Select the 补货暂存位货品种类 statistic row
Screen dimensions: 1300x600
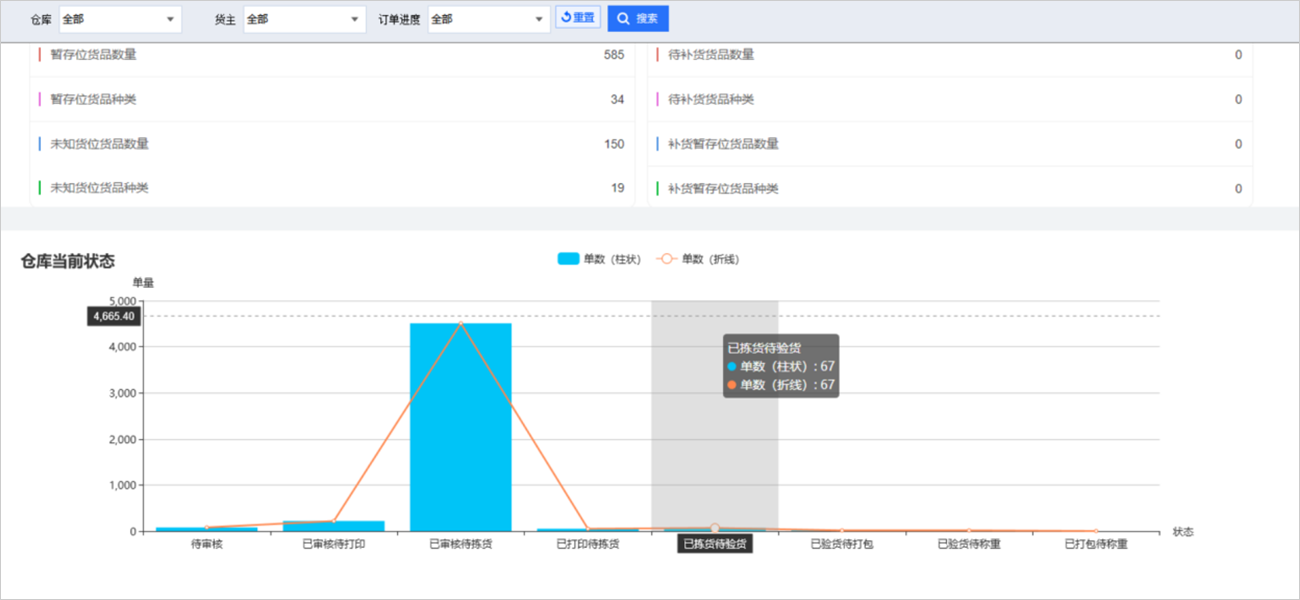950,188
